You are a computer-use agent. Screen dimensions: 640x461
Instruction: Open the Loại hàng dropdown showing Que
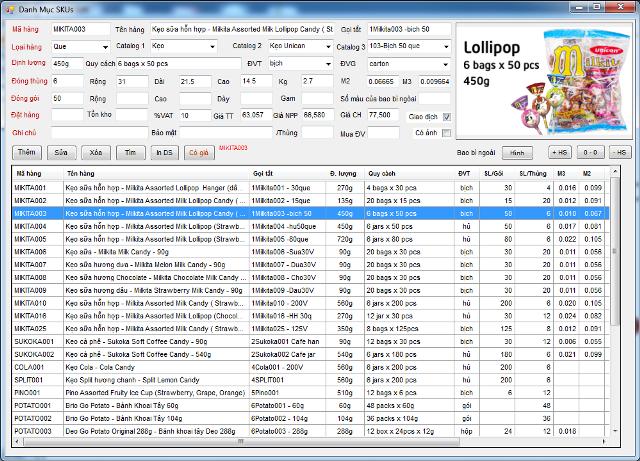click(80, 47)
